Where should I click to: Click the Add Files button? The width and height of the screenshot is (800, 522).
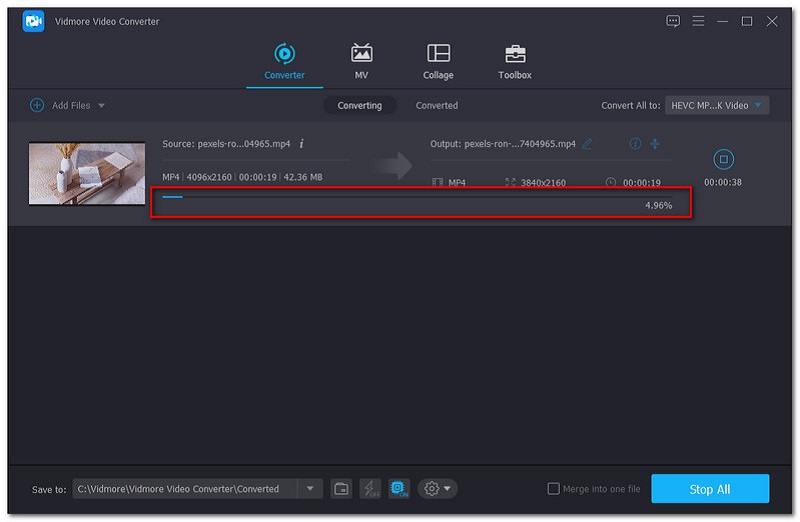[66, 105]
